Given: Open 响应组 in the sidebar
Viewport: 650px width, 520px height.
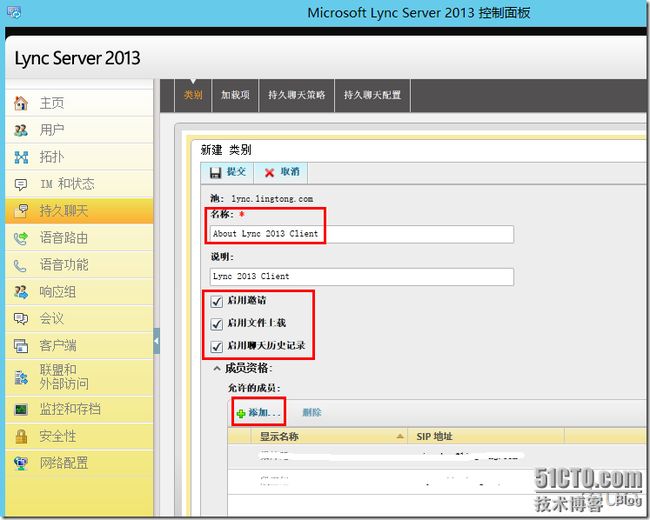Looking at the screenshot, I should (x=79, y=292).
